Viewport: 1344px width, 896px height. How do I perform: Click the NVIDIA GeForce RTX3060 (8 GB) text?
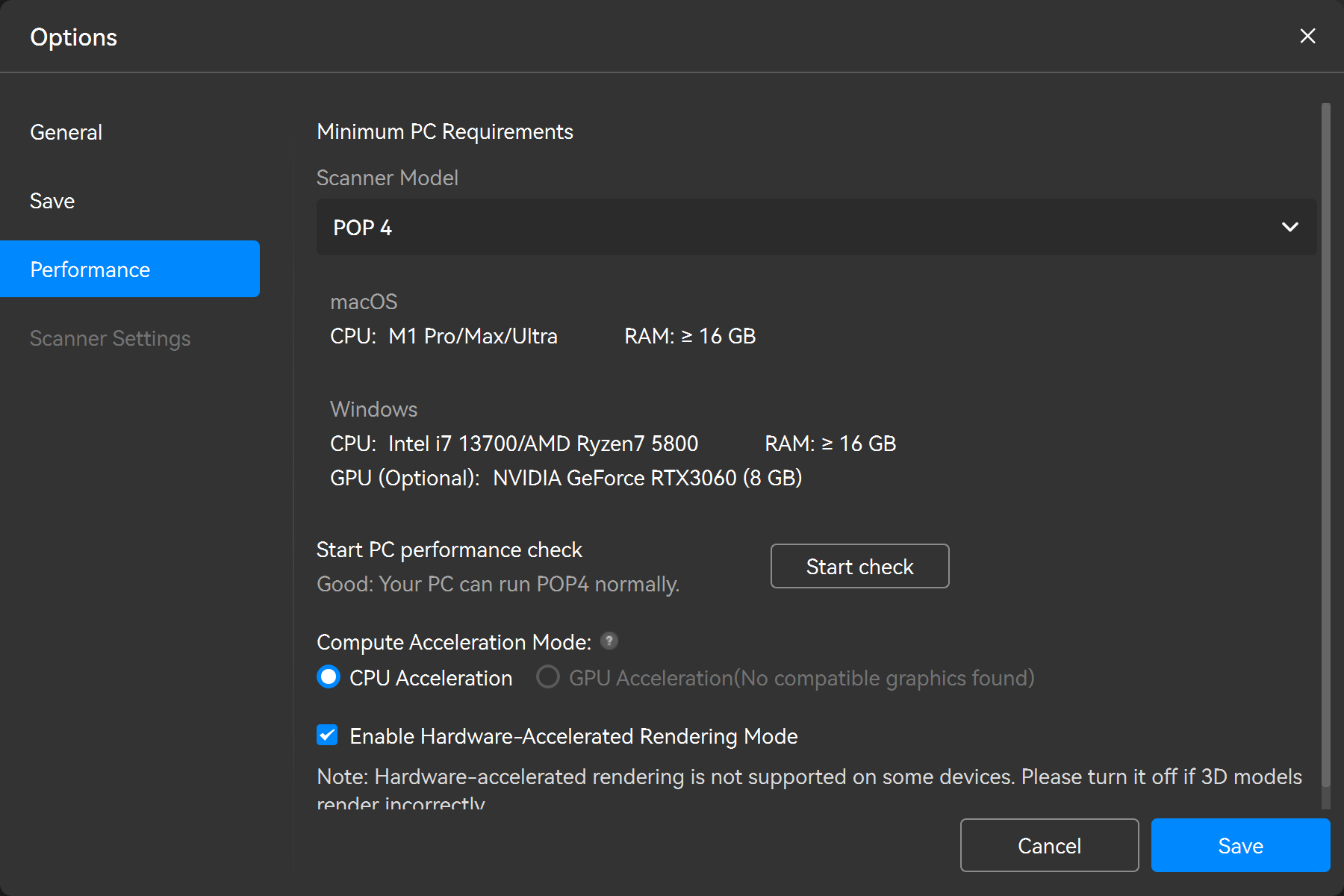click(647, 478)
